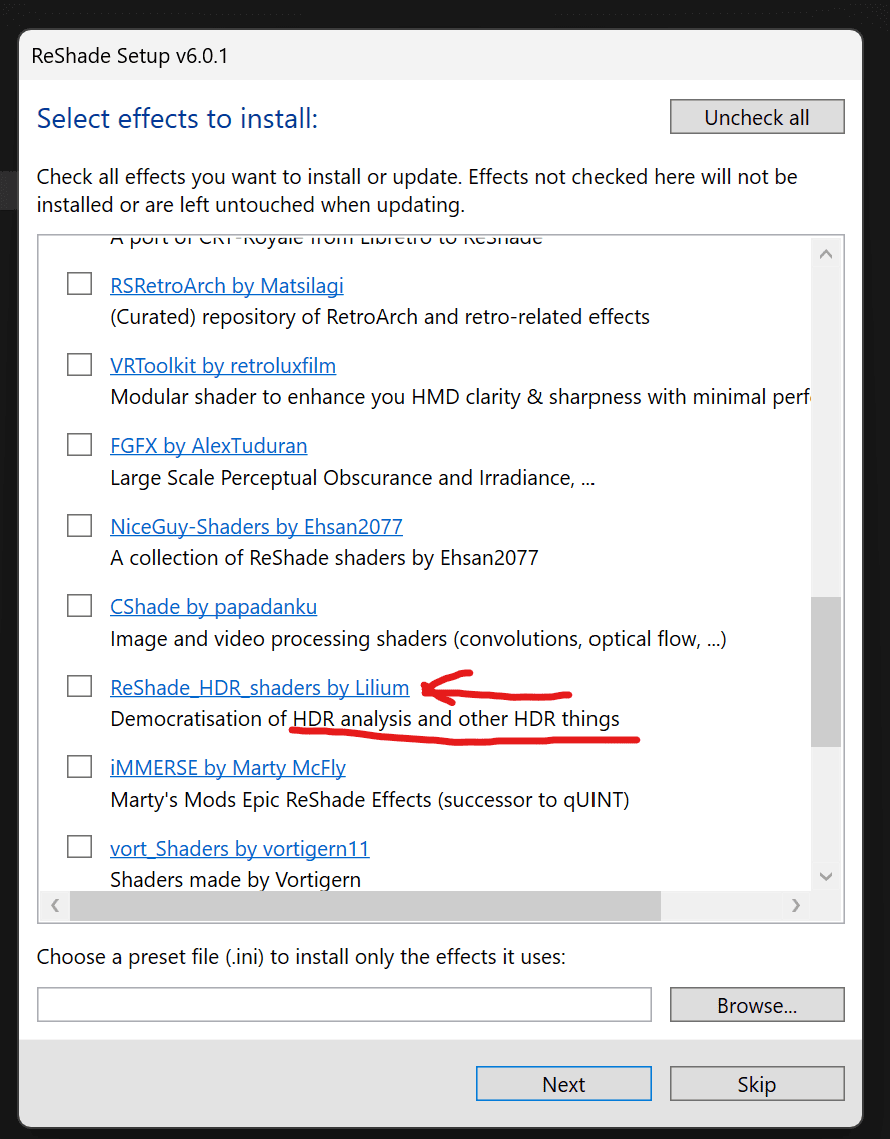
Task: Check the NiceGuy-Shaders by Ehsan2077 checkbox
Action: point(79,525)
